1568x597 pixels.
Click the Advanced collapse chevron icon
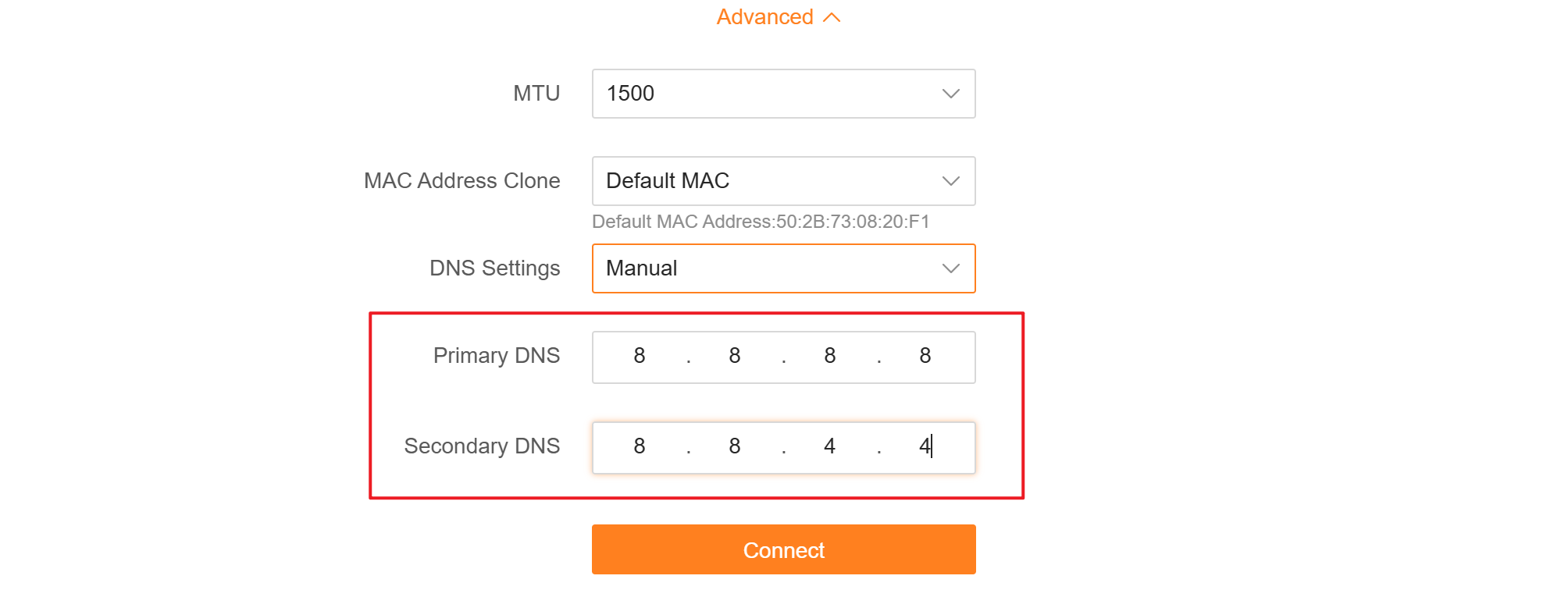tap(832, 17)
